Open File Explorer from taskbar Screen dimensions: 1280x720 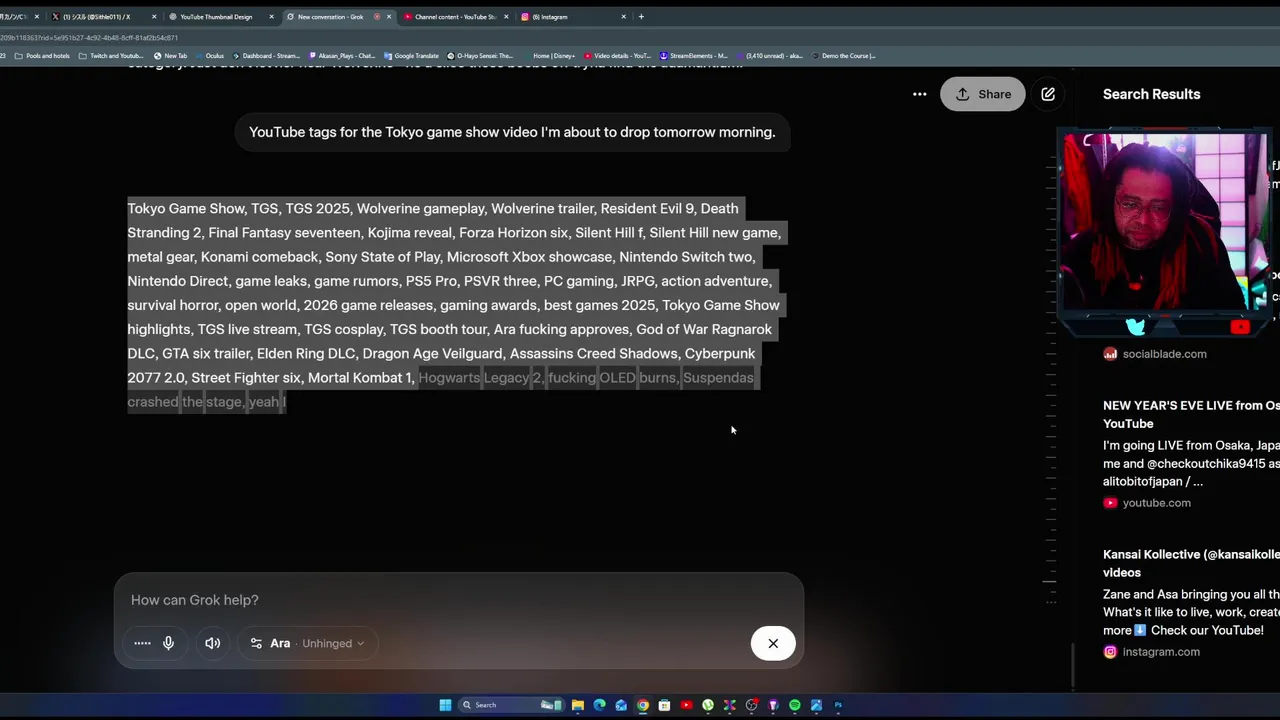click(578, 705)
